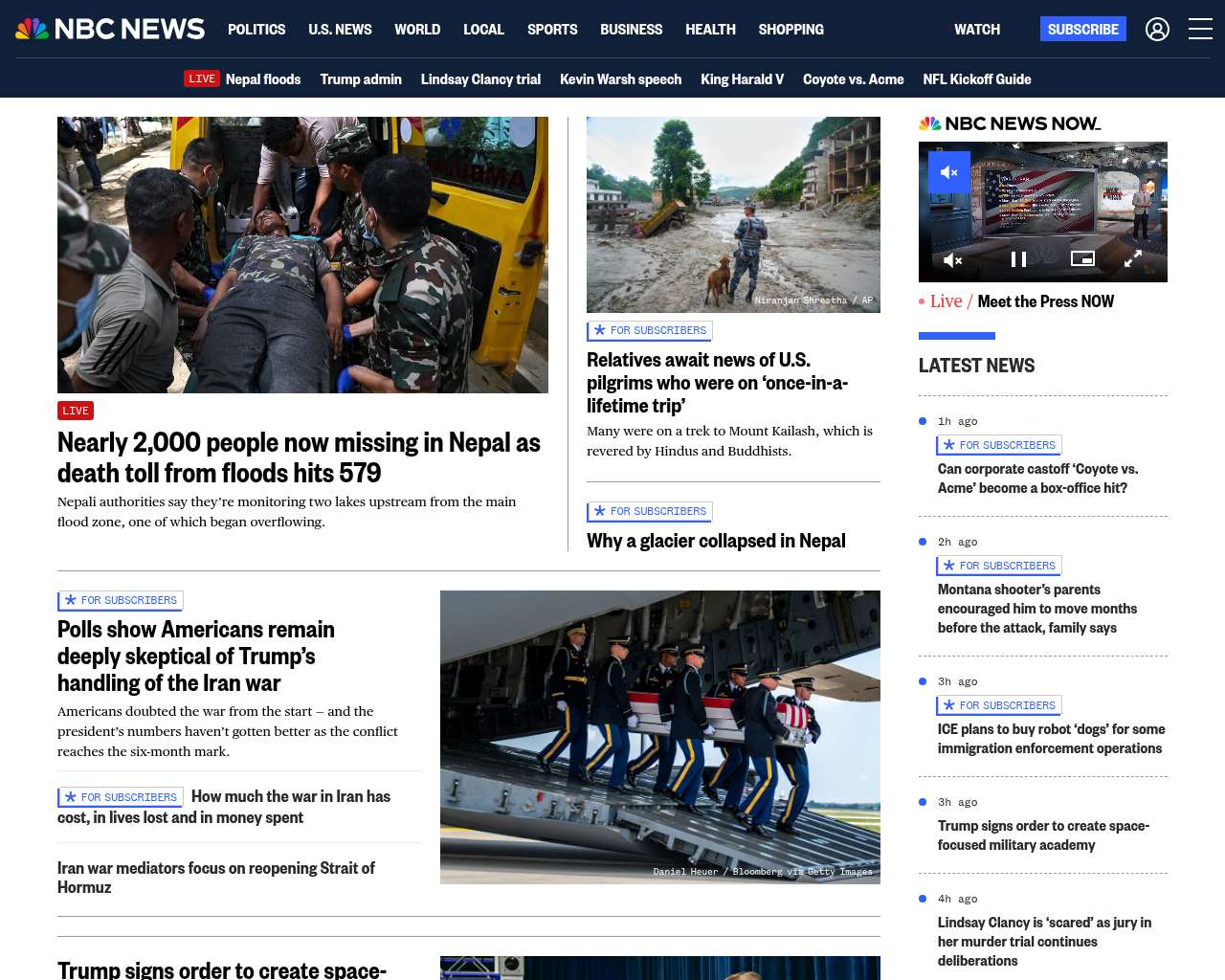1225x980 pixels.
Task: Read the Montana shooter's parents story
Action: tap(1037, 609)
